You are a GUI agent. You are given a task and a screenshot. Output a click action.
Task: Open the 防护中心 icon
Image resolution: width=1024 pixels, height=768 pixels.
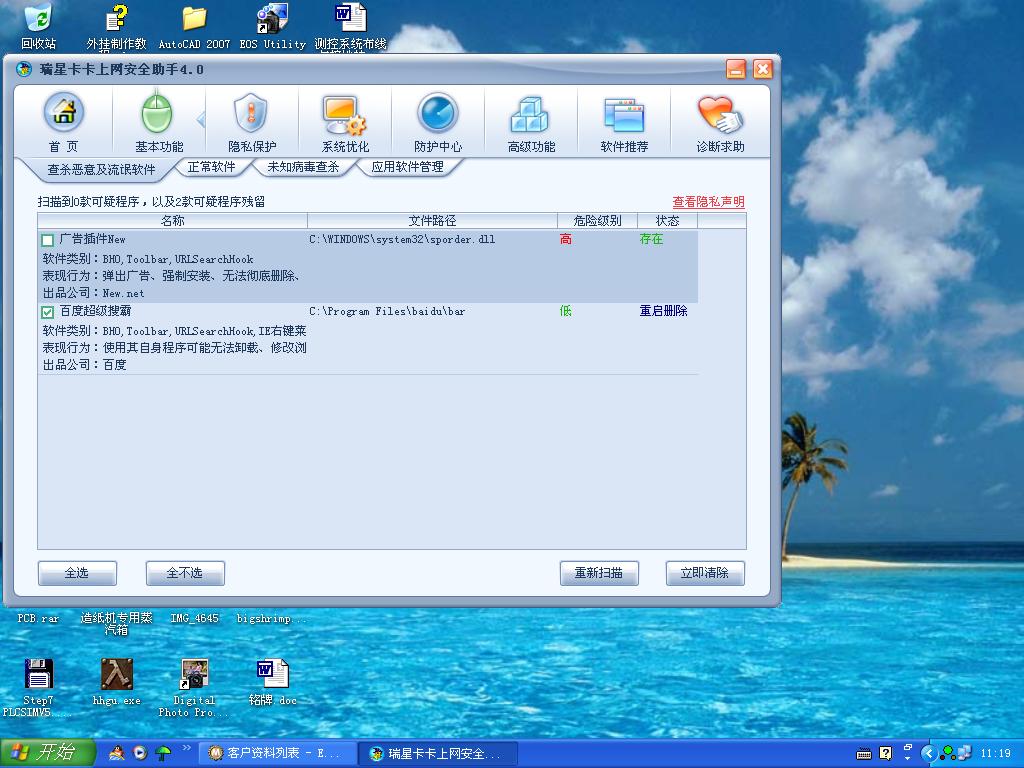438,114
